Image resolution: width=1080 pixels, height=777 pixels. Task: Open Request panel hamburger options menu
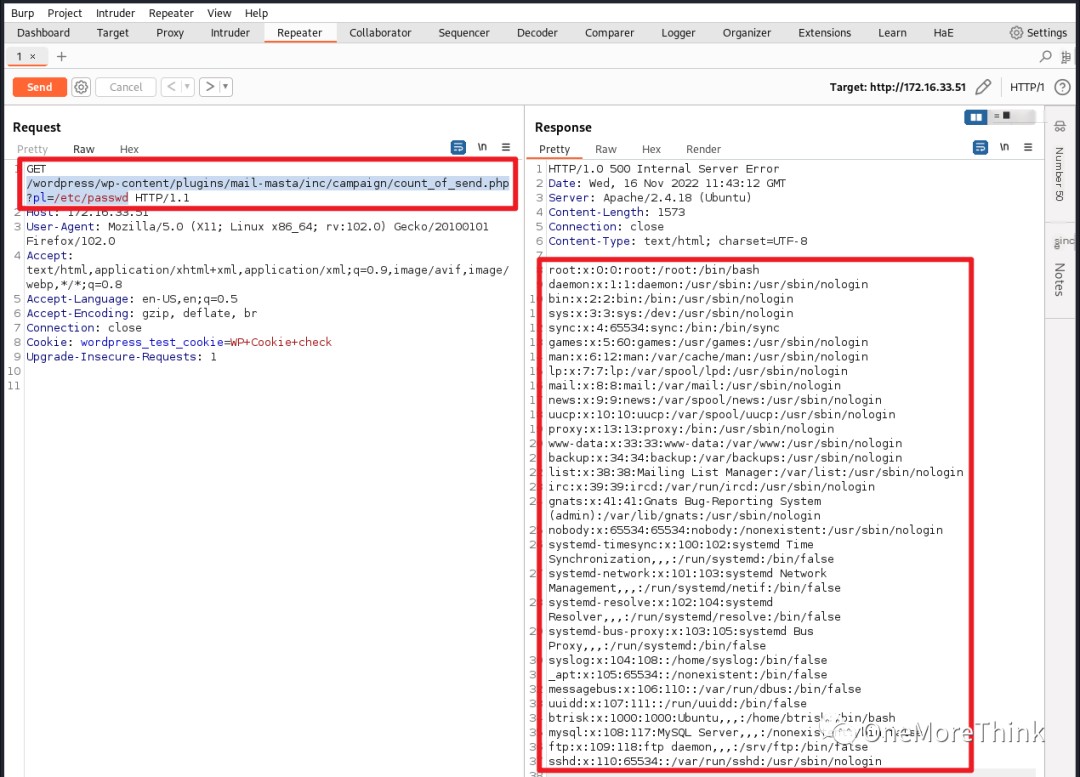tap(506, 147)
